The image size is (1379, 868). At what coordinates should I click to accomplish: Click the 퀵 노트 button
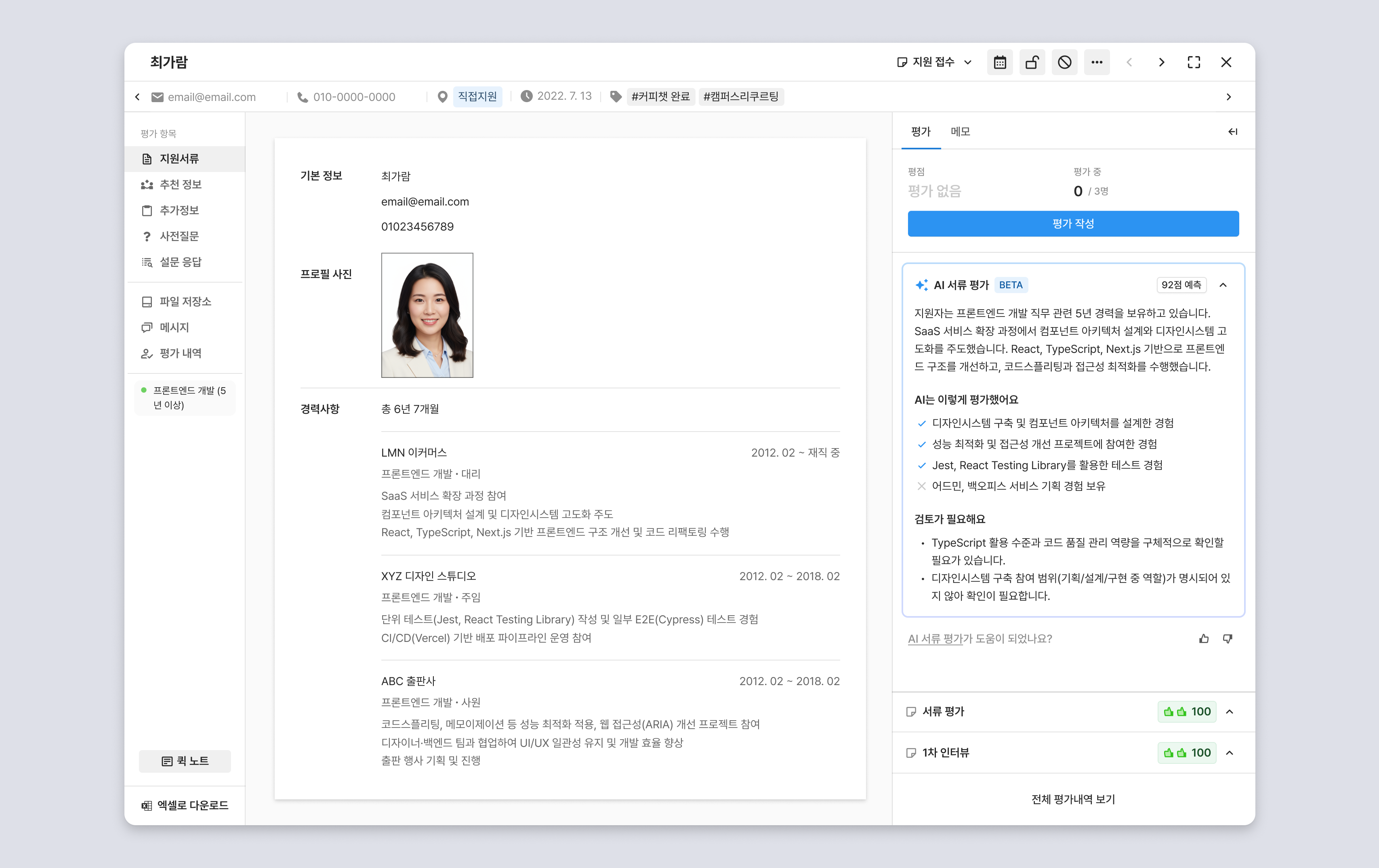[185, 761]
